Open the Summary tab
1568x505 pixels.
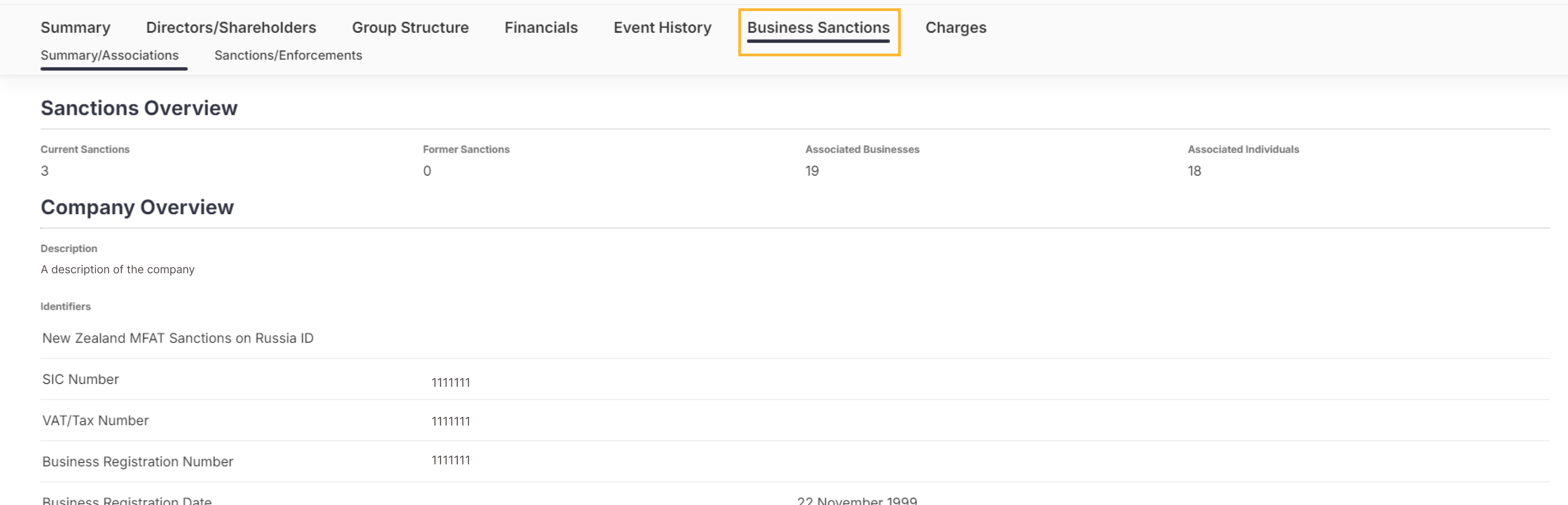tap(75, 27)
